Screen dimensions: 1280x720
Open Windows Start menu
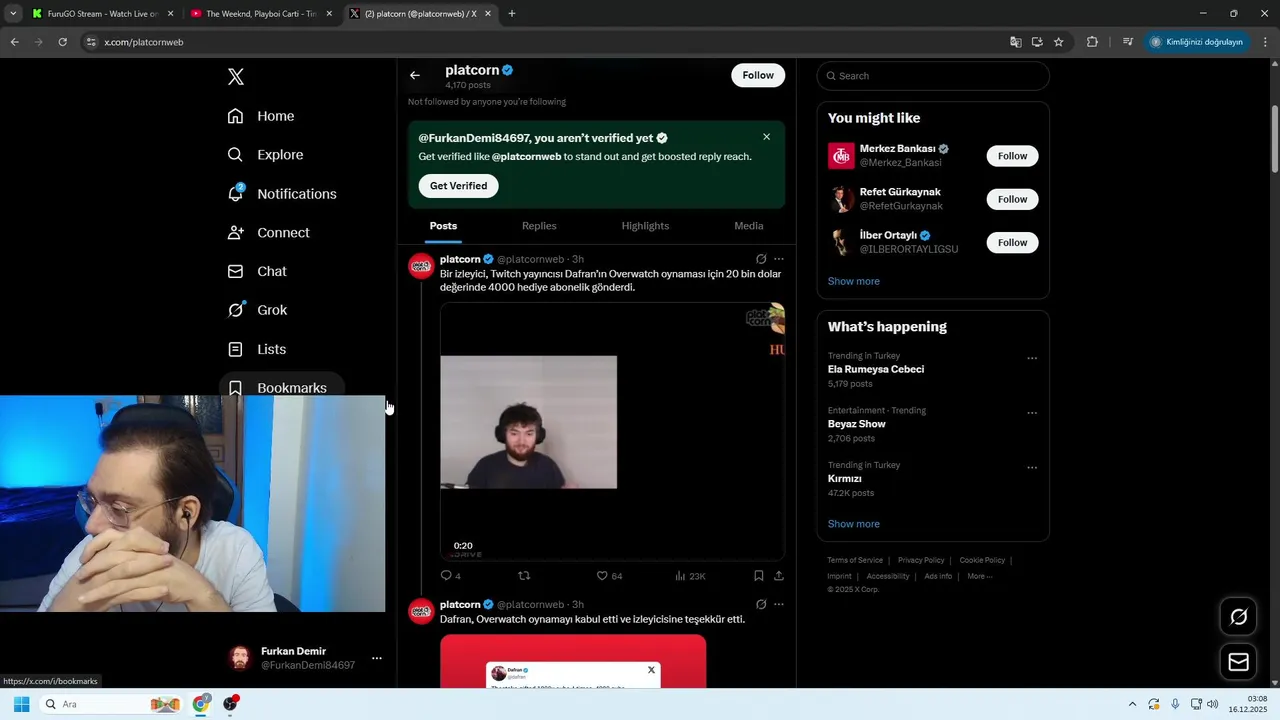[x=21, y=704]
